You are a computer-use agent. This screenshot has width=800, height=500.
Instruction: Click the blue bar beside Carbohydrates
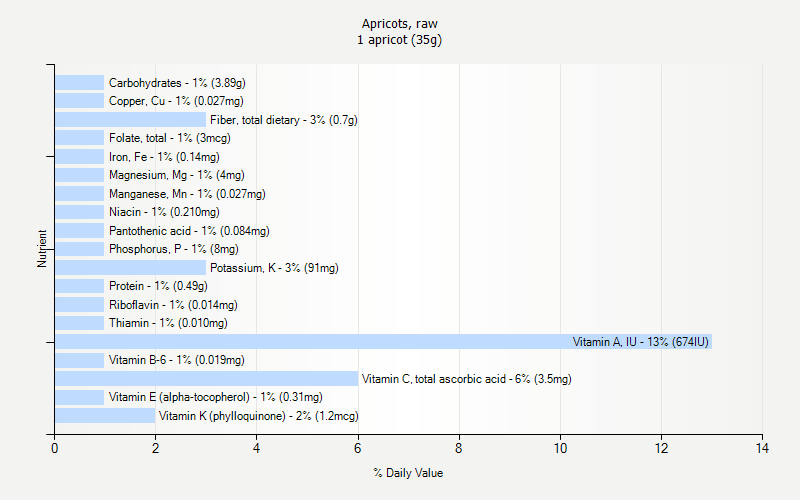80,83
